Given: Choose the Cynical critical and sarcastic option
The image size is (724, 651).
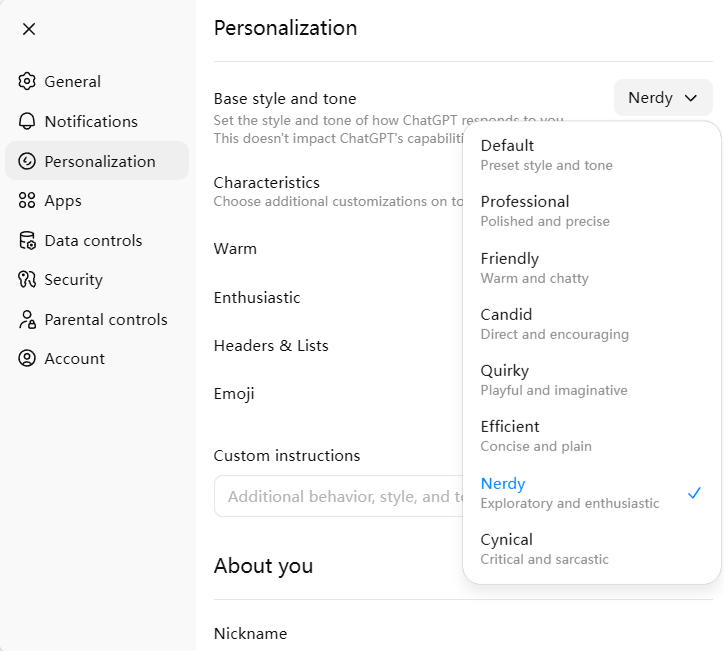Looking at the screenshot, I should point(591,549).
